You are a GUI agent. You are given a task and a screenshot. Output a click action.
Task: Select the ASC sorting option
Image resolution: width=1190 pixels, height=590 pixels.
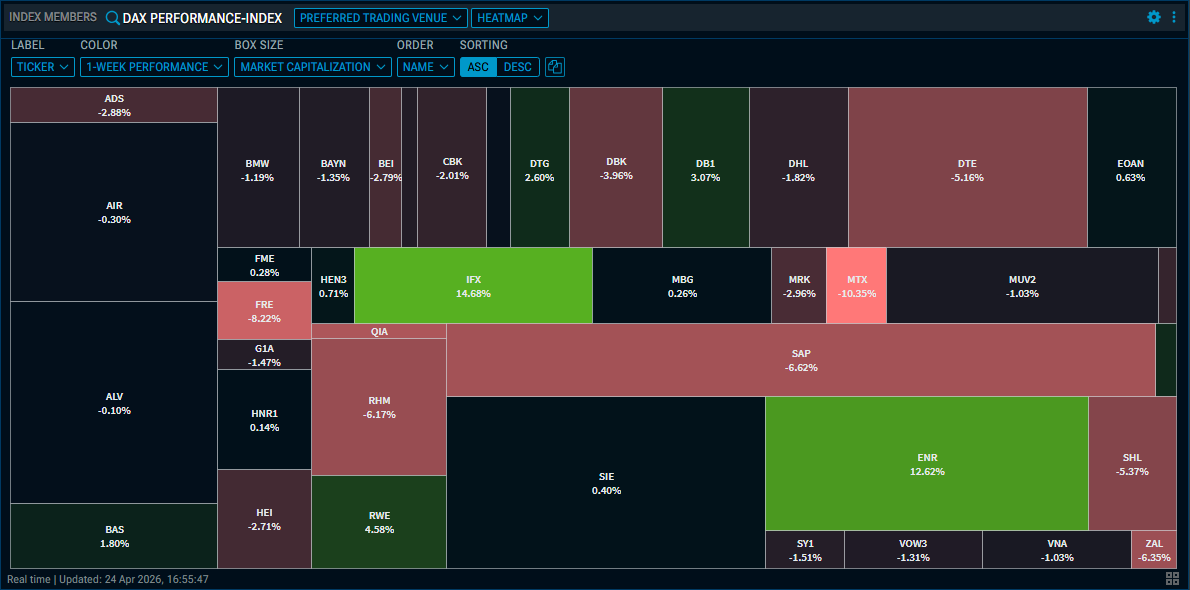point(478,67)
